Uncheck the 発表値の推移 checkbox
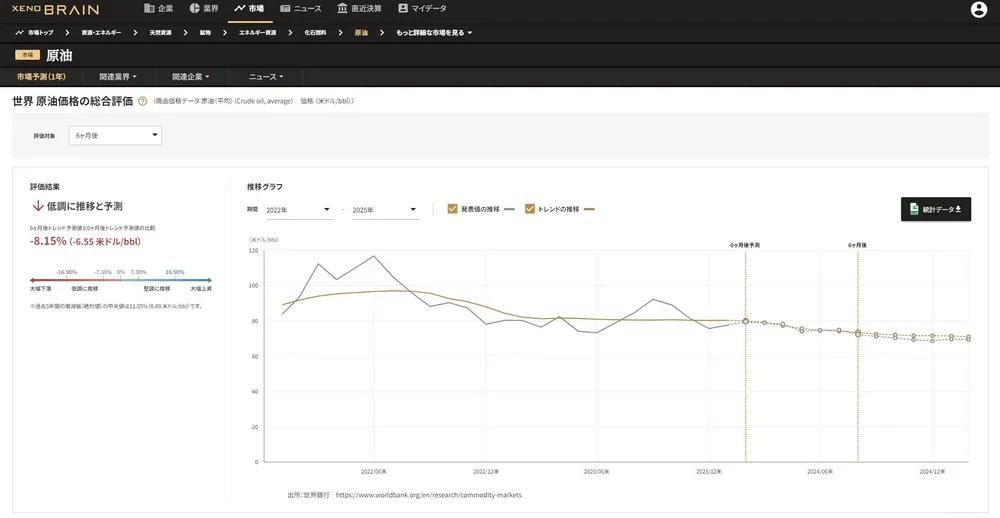This screenshot has height=518, width=1000. pos(453,209)
